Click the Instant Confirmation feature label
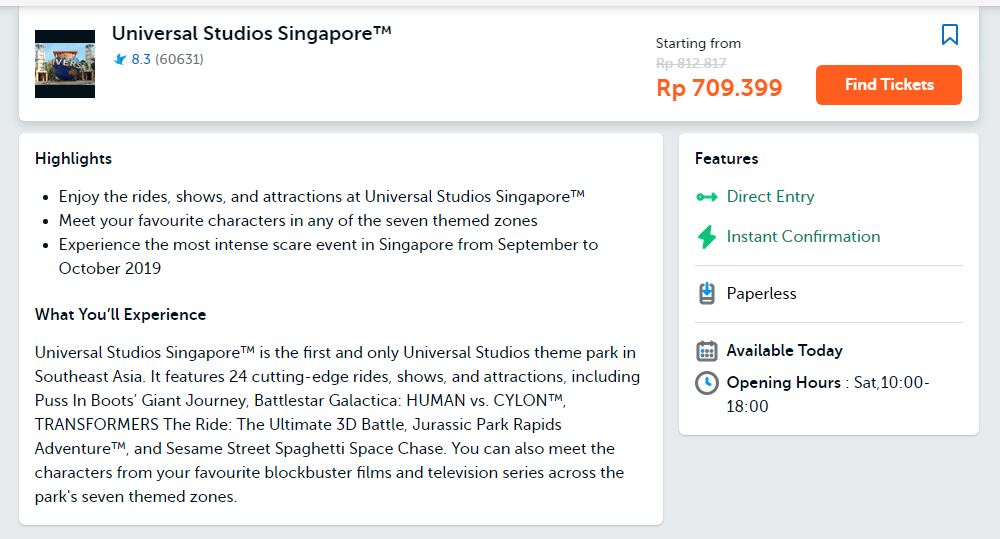Image resolution: width=1000 pixels, height=539 pixels. [803, 237]
